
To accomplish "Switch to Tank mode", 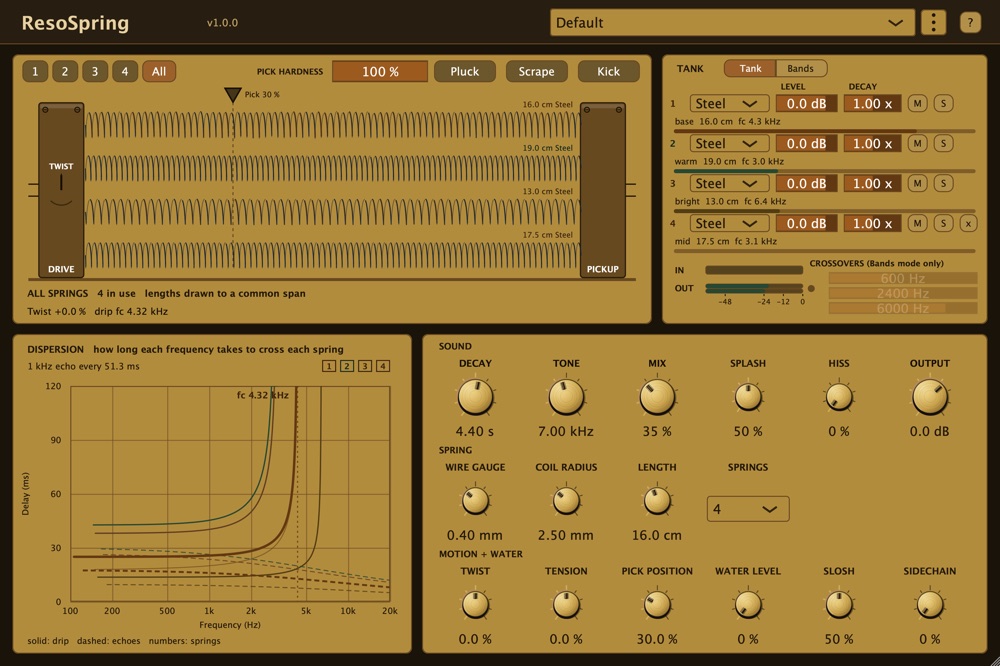I will click(750, 68).
